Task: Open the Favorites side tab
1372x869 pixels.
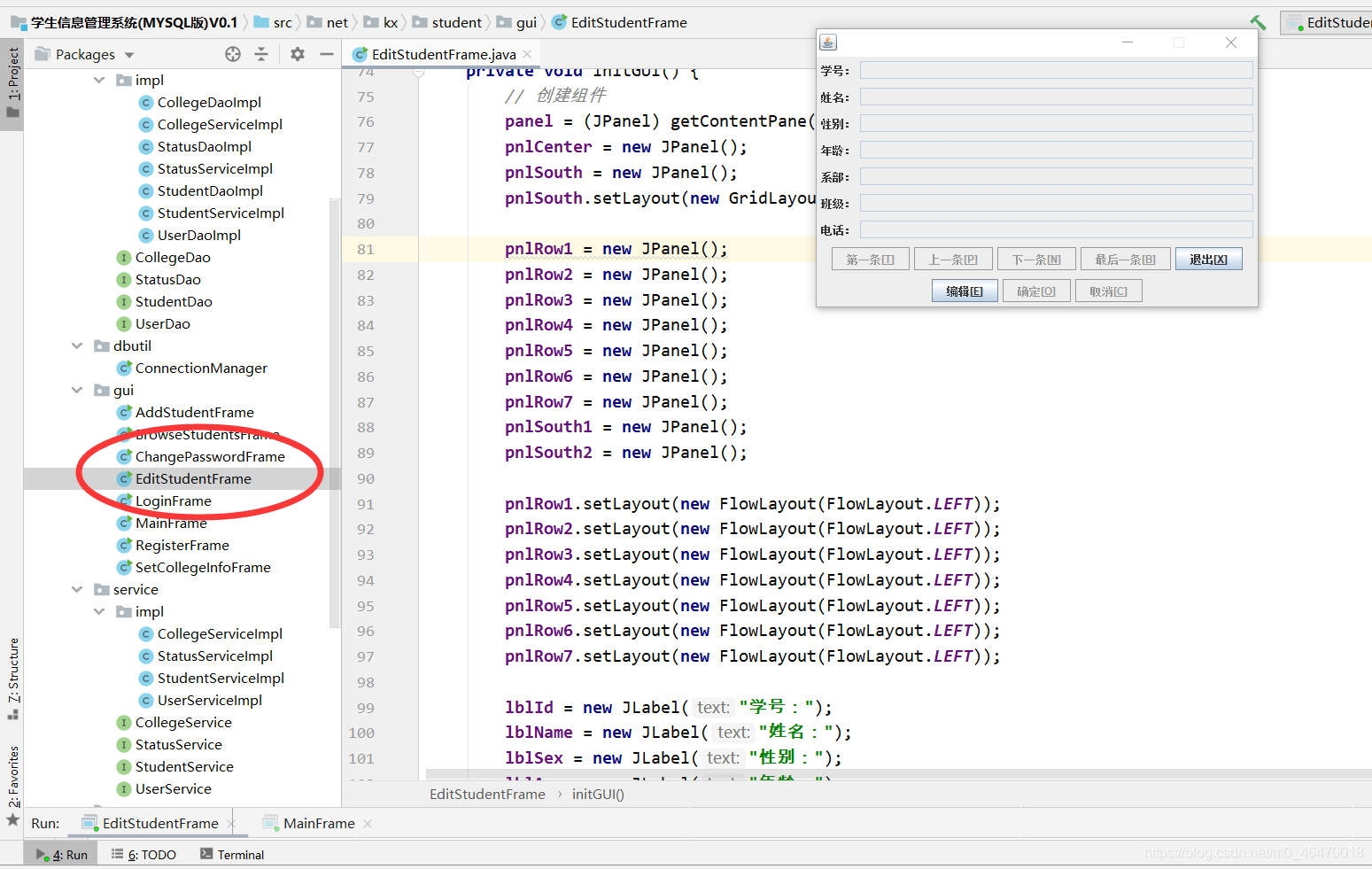Action: coord(12,787)
